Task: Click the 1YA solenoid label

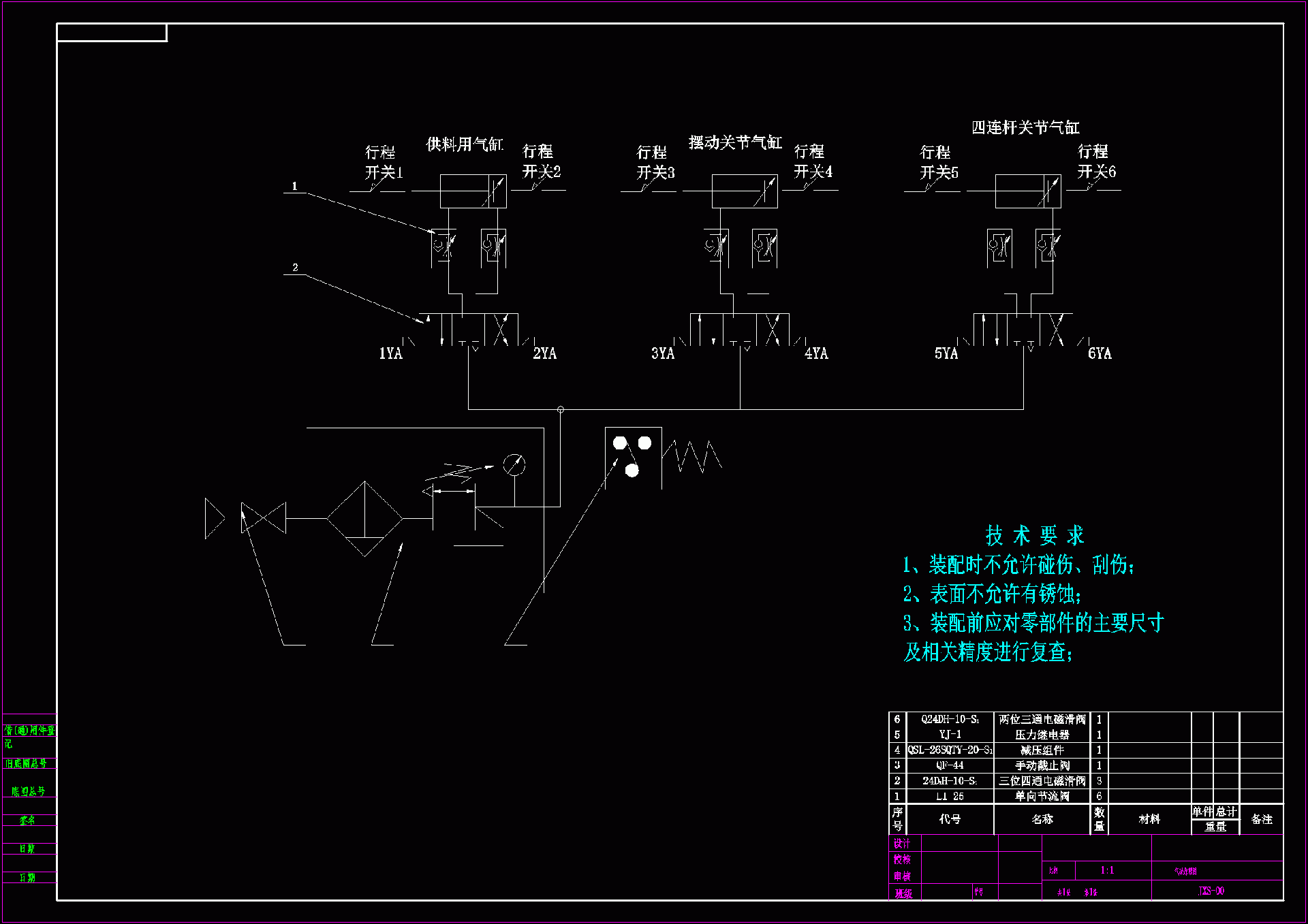Action: [x=390, y=353]
